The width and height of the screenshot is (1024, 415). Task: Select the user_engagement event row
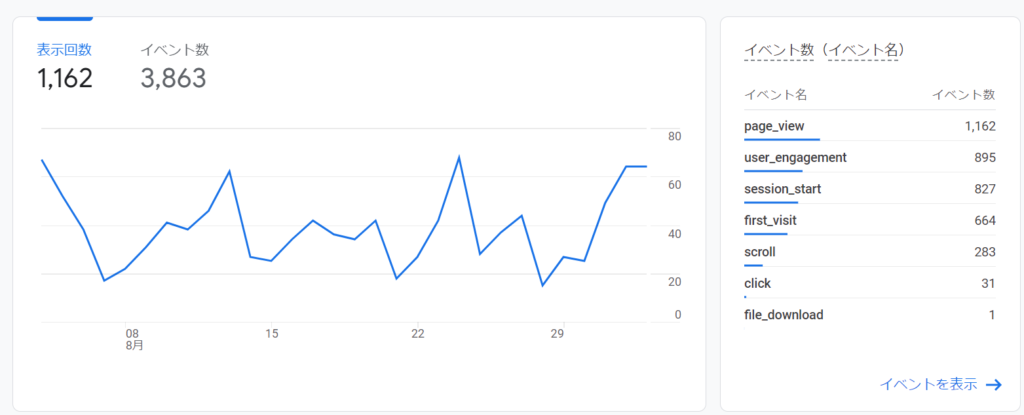pos(795,158)
